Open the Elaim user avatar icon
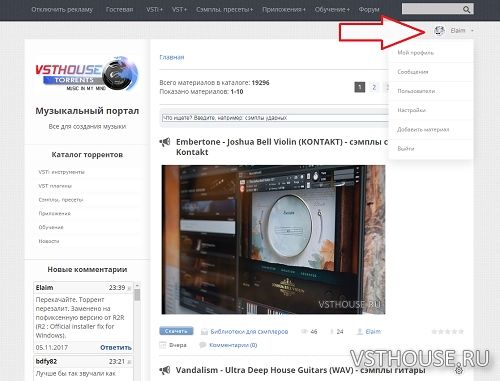This screenshot has width=500, height=381. click(x=439, y=30)
